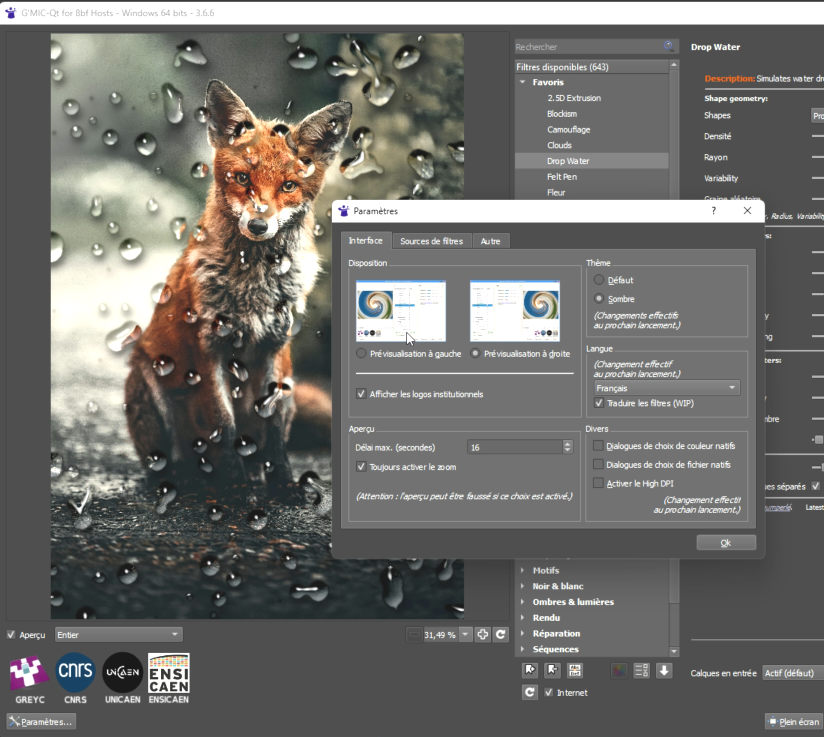
Task: Uncheck Afficher les logos institutionnels
Action: [x=361, y=394]
